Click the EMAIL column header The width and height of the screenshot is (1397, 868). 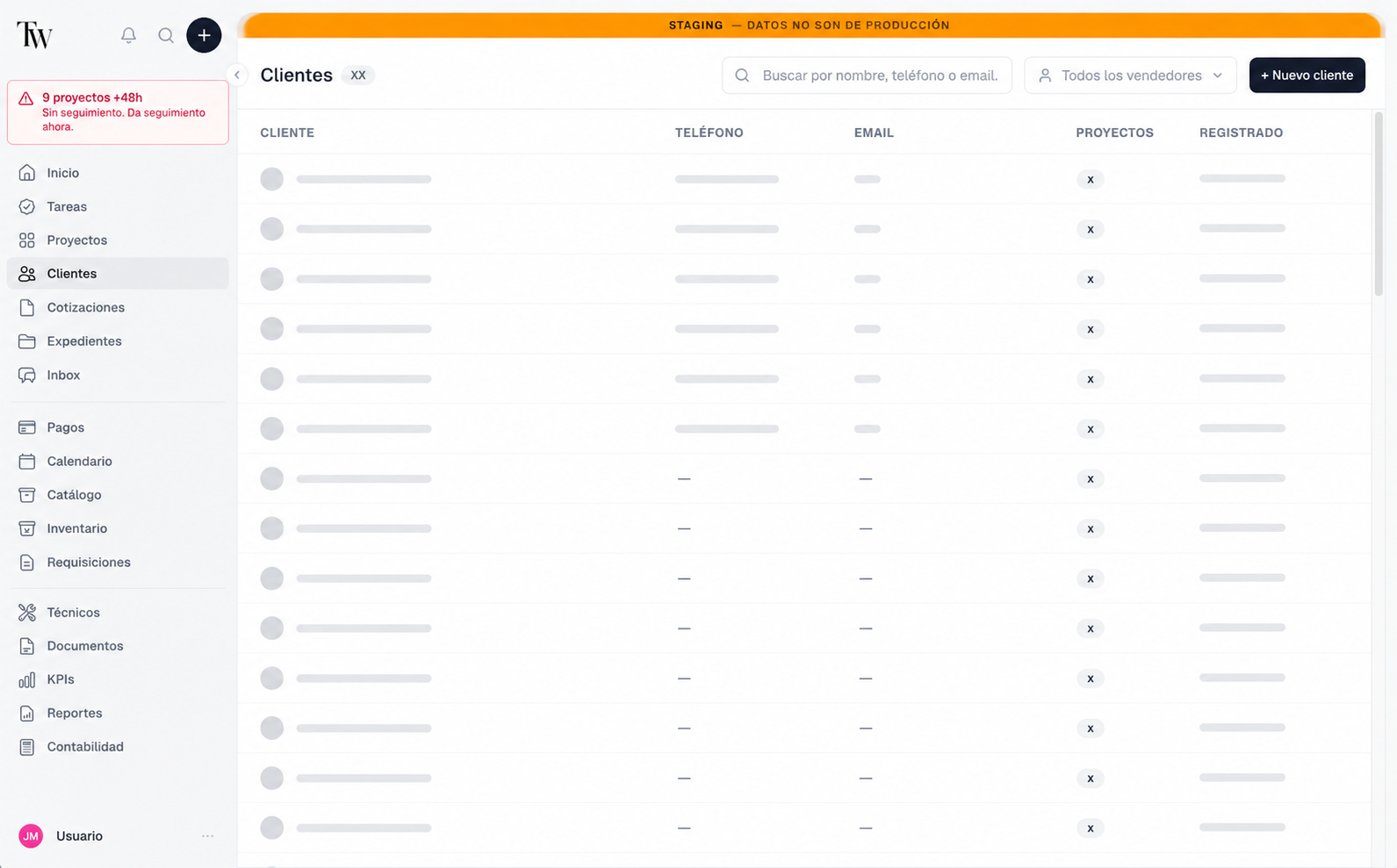coord(874,133)
